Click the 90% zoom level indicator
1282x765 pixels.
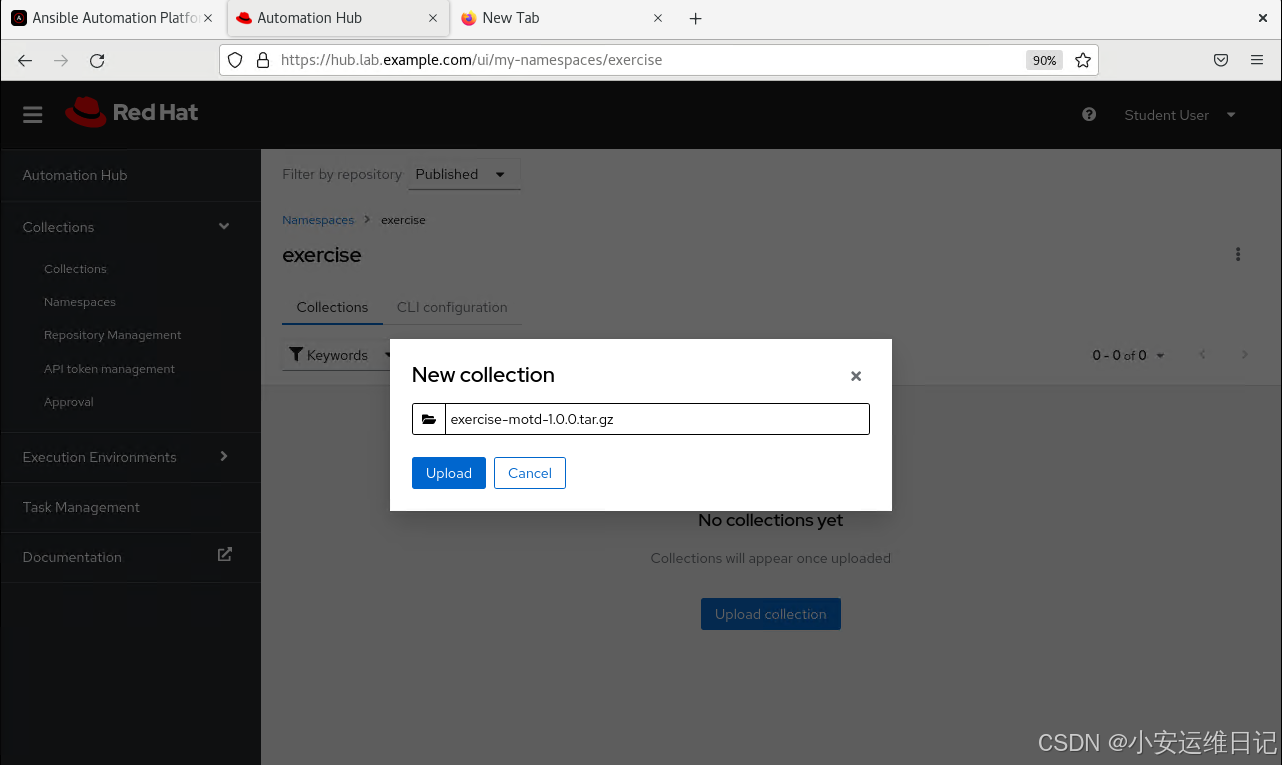tap(1044, 60)
